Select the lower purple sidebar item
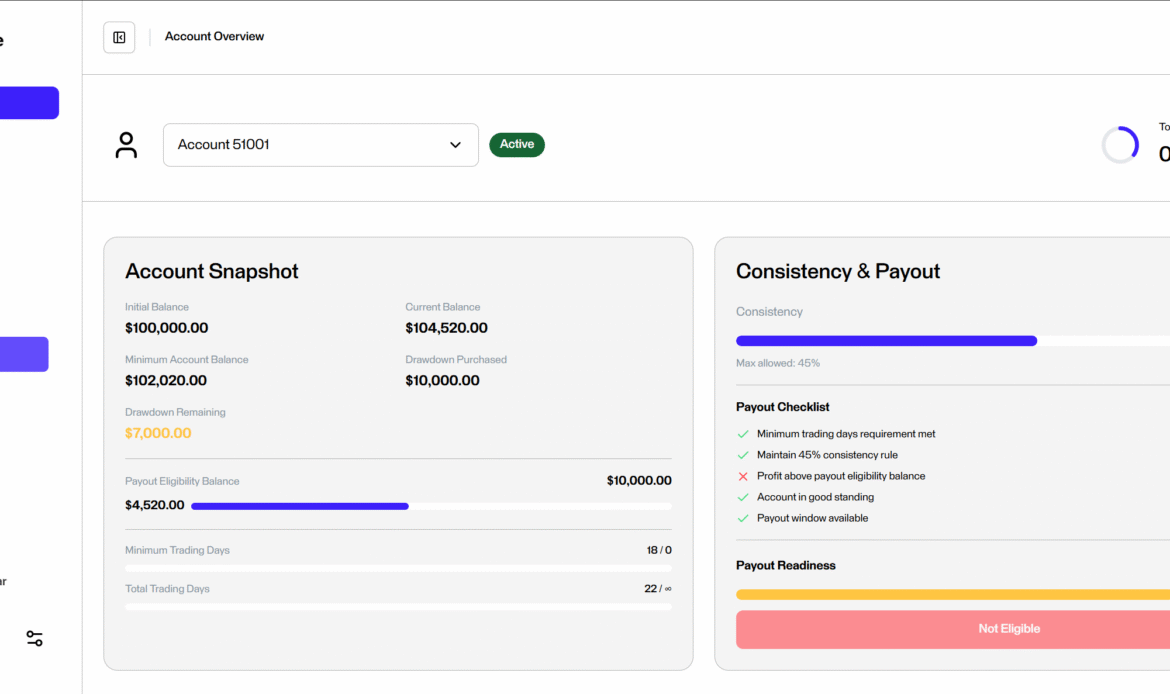The width and height of the screenshot is (1170, 694). point(24,354)
